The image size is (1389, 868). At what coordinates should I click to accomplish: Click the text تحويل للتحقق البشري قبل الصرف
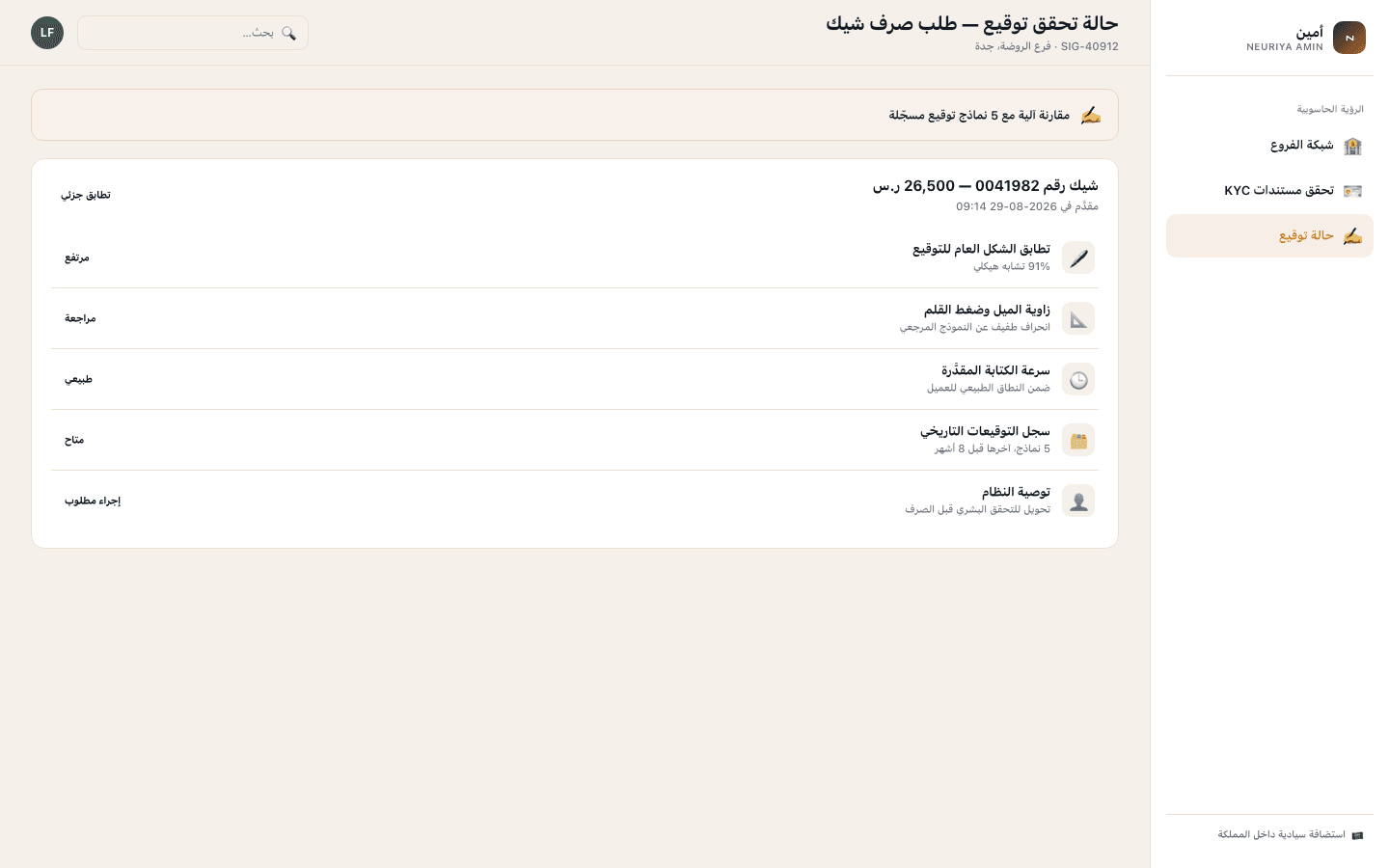[x=977, y=509]
